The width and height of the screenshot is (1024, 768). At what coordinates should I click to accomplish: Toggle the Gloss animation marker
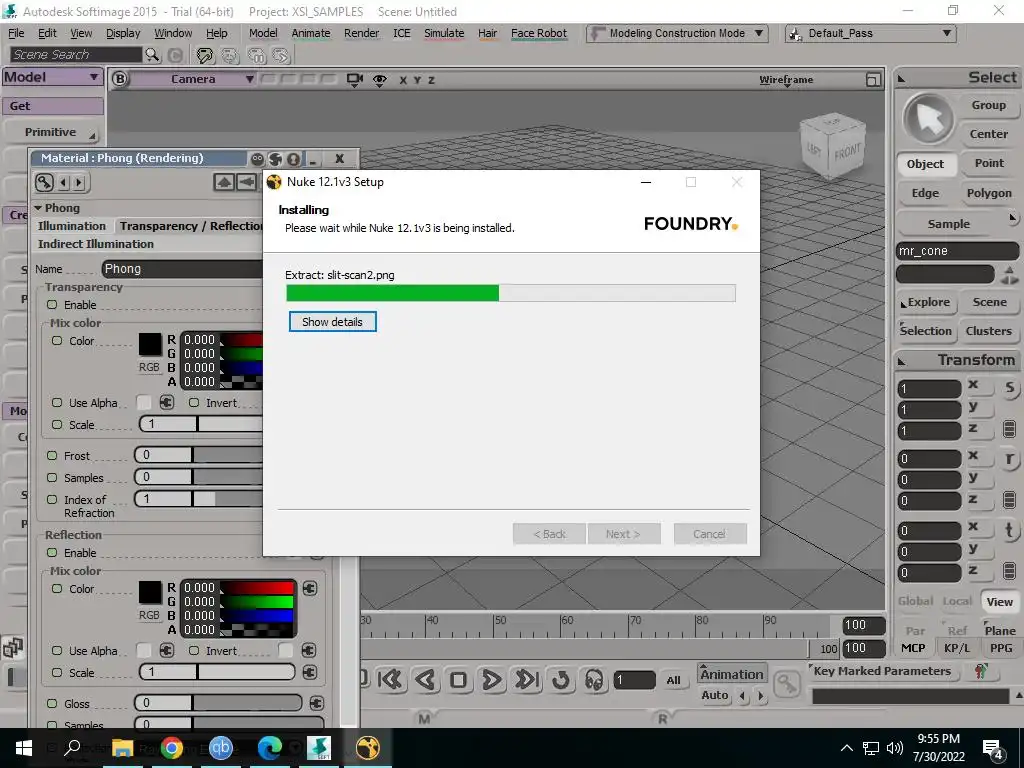(52, 703)
